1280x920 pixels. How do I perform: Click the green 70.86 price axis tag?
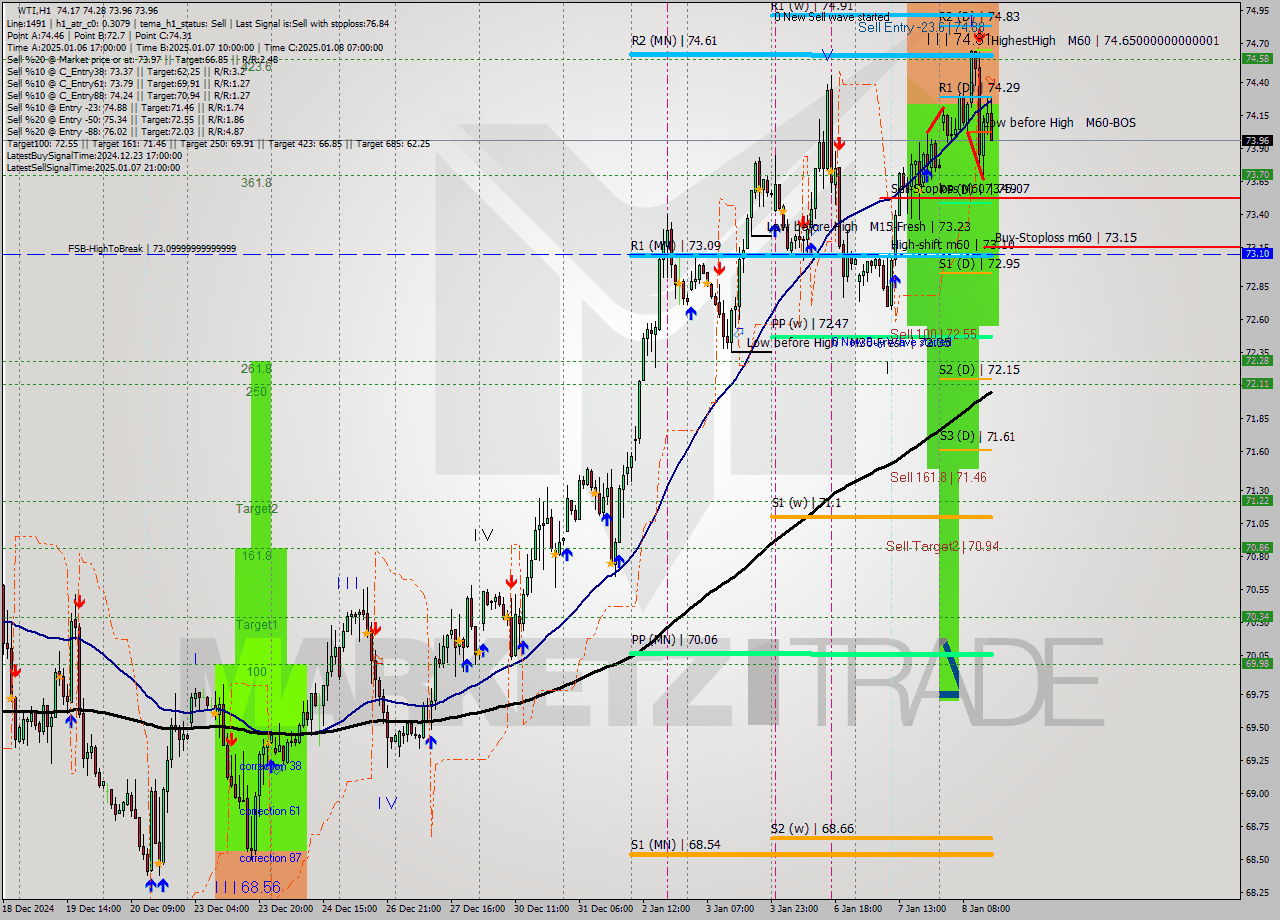1257,548
